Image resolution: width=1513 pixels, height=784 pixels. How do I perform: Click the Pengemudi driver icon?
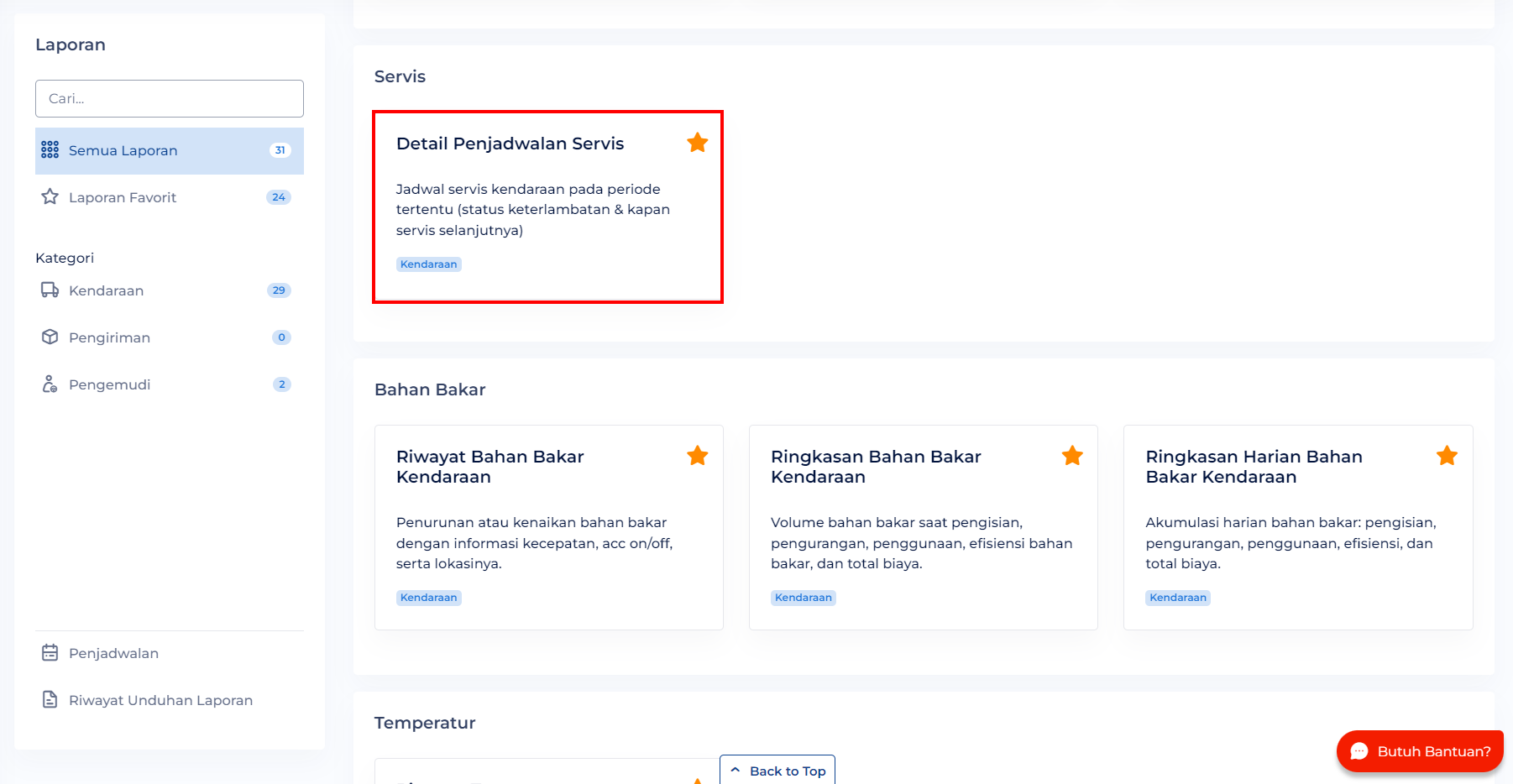click(50, 384)
